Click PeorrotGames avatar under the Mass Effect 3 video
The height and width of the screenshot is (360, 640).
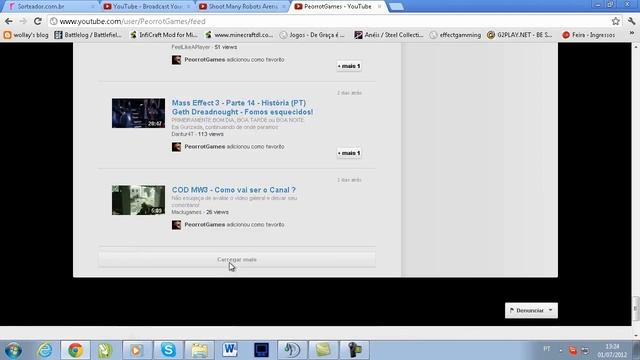176,147
